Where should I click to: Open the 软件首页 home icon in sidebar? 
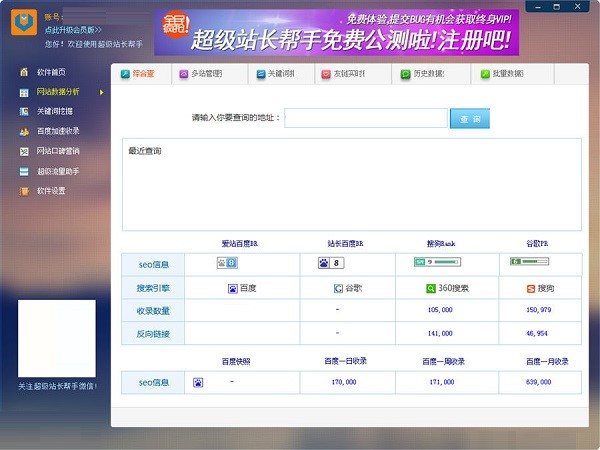click(x=24, y=72)
